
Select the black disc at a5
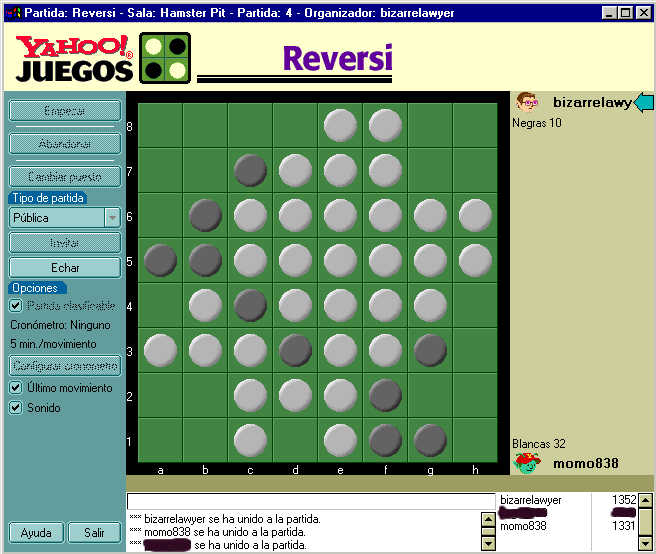pos(160,261)
